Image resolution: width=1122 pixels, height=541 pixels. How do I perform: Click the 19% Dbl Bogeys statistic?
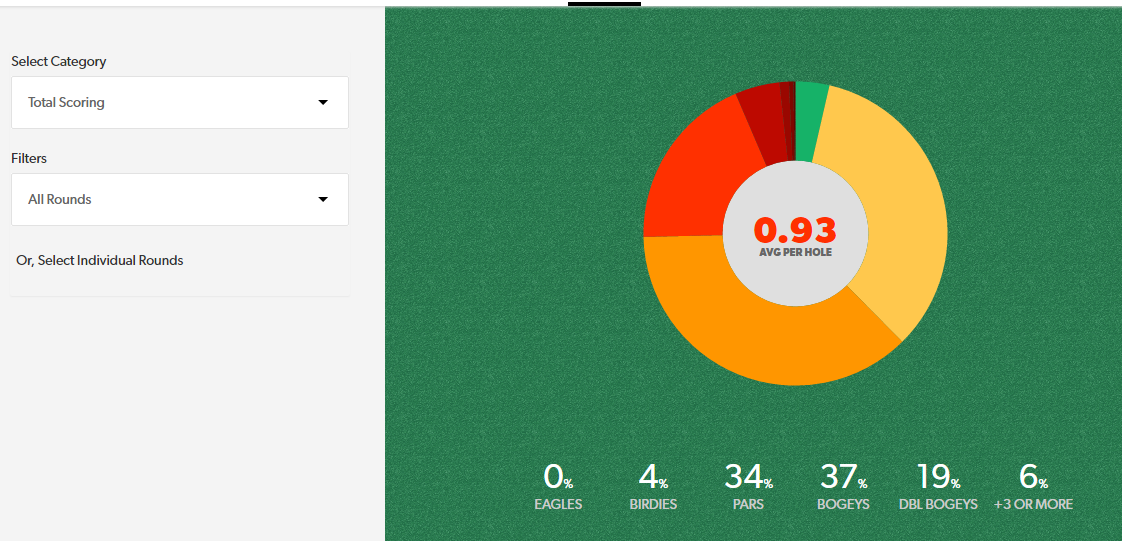[938, 487]
